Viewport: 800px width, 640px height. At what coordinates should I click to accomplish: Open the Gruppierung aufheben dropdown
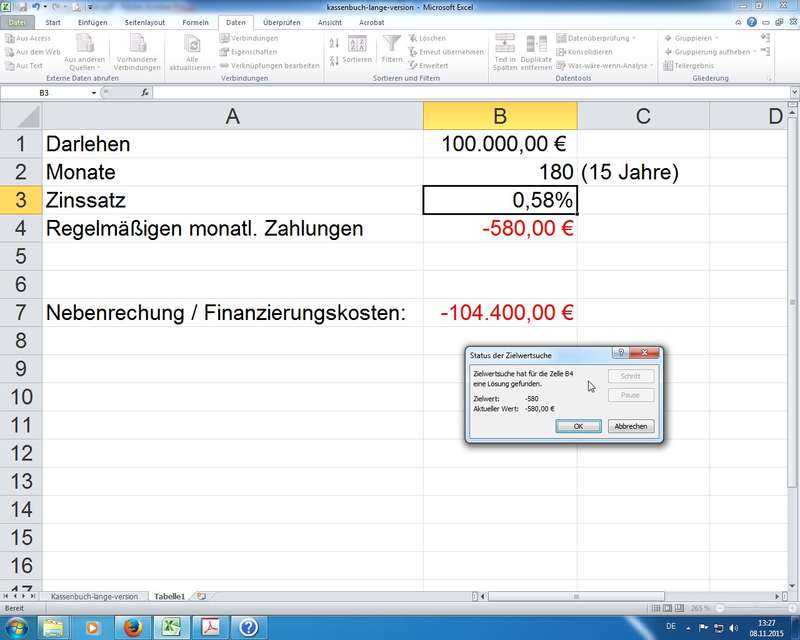click(x=754, y=52)
